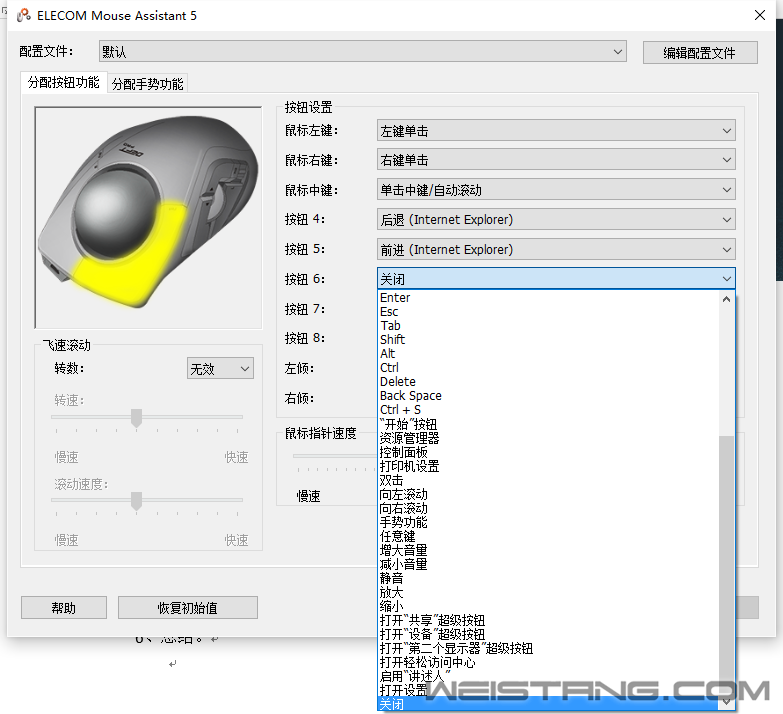The image size is (783, 714).
Task: Collapse the 按钮 6 dropdown box
Action: pos(556,279)
